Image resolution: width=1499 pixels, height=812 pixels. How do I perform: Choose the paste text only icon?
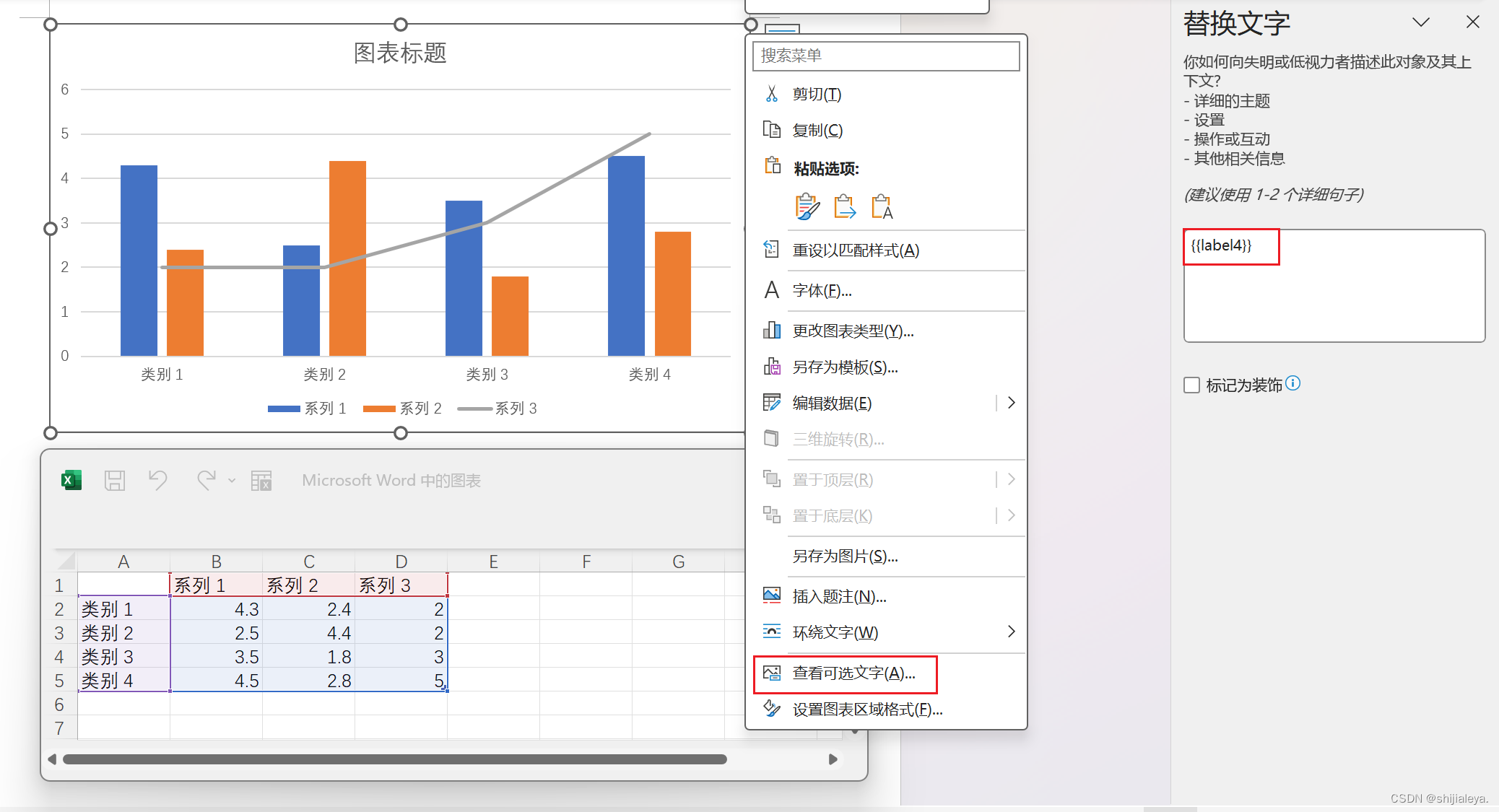tap(882, 206)
